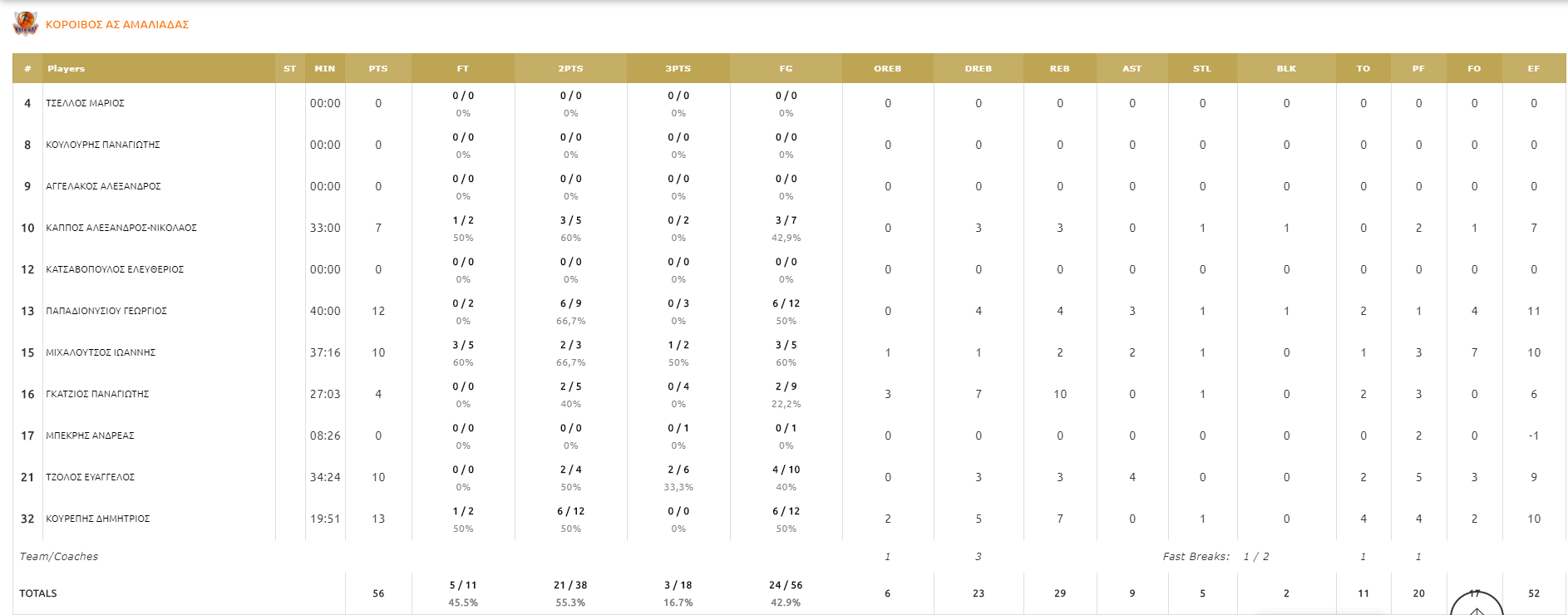The height and width of the screenshot is (615, 1568).
Task: Click player ΚΟΥΡΕΠΗΣ ΔΗΜΗΤΡΙΟΣ
Action: (x=98, y=519)
